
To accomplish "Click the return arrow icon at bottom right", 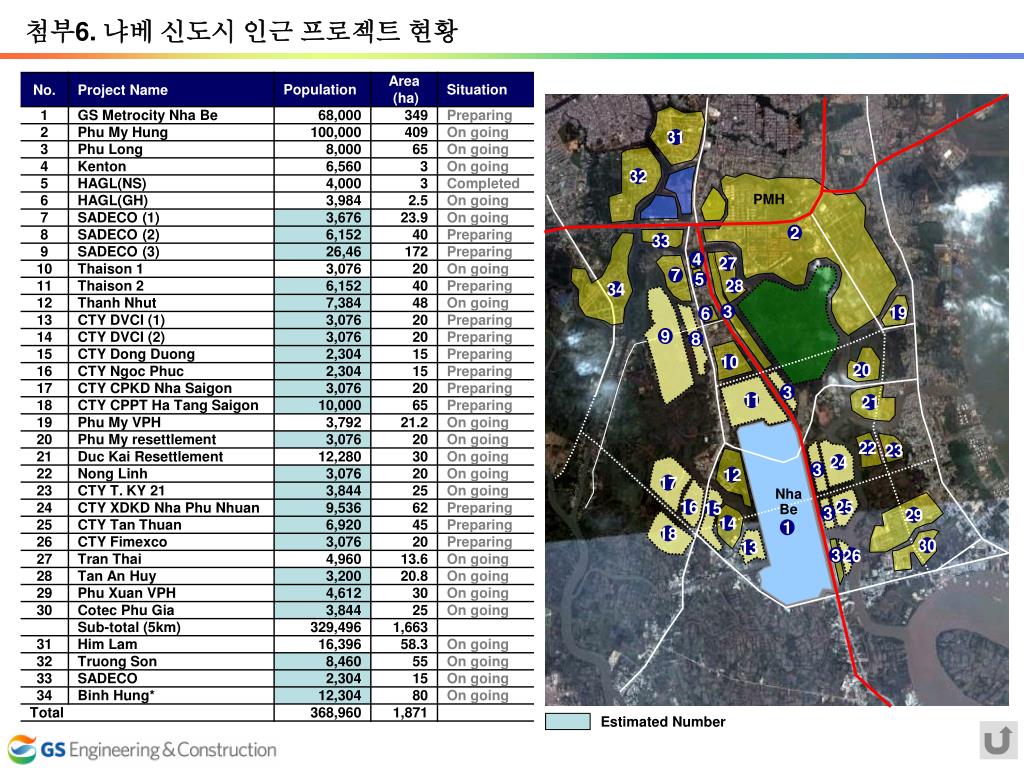I will [x=998, y=741].
